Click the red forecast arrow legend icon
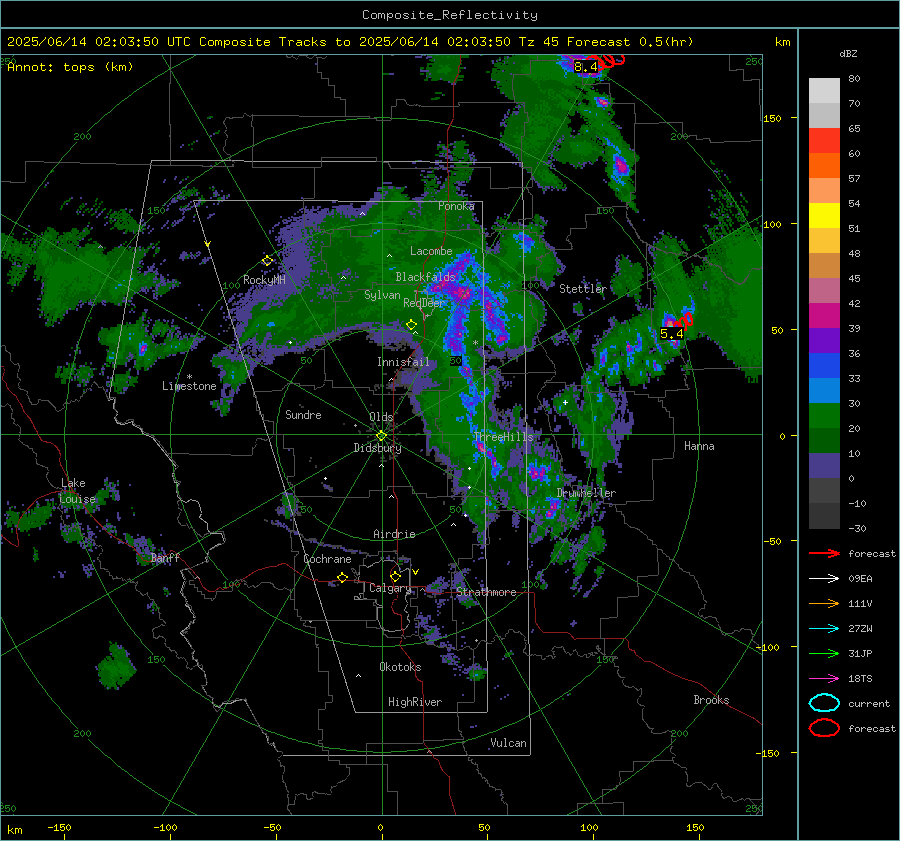 pyautogui.click(x=824, y=553)
